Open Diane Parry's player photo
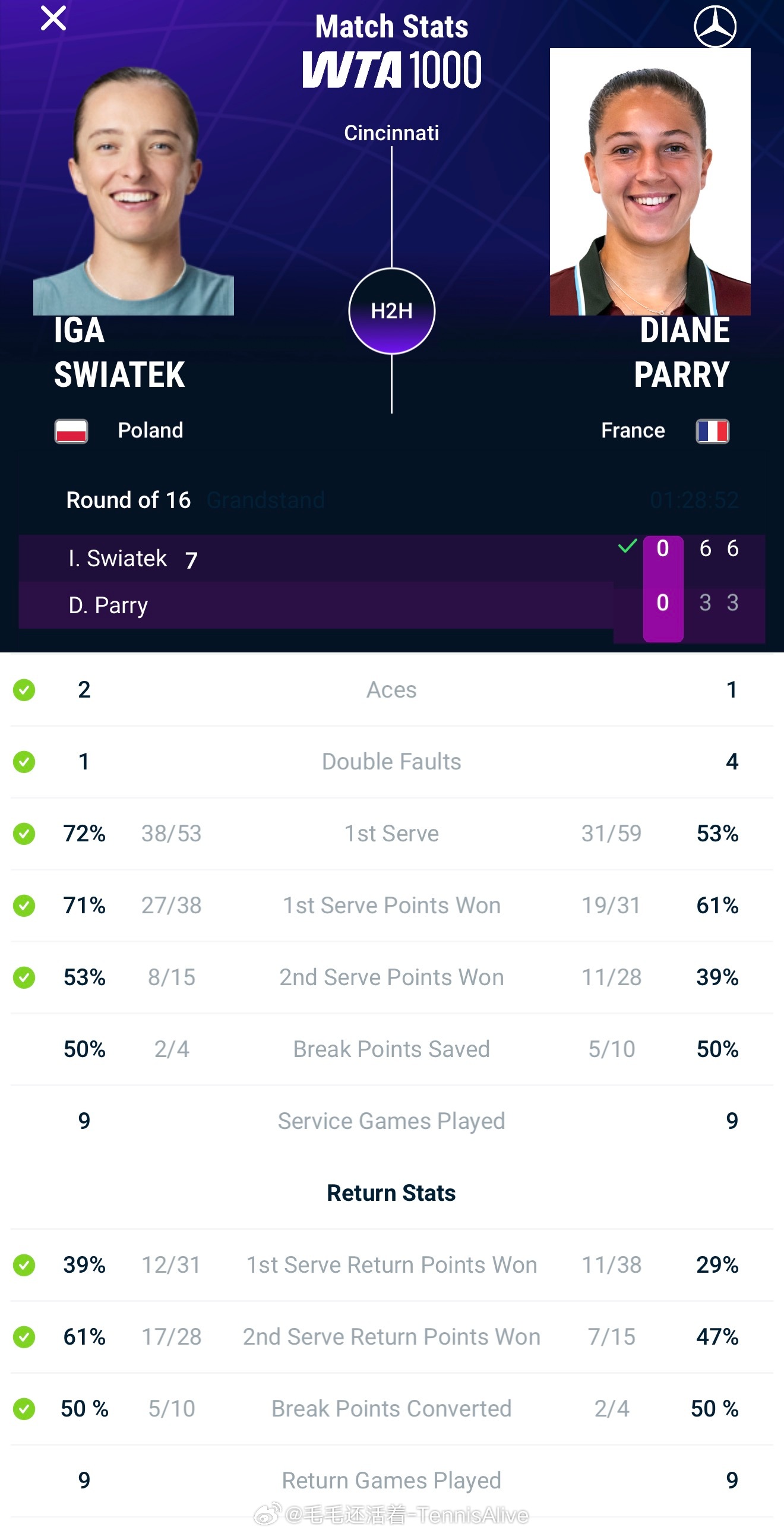The image size is (784, 1533). (x=650, y=181)
